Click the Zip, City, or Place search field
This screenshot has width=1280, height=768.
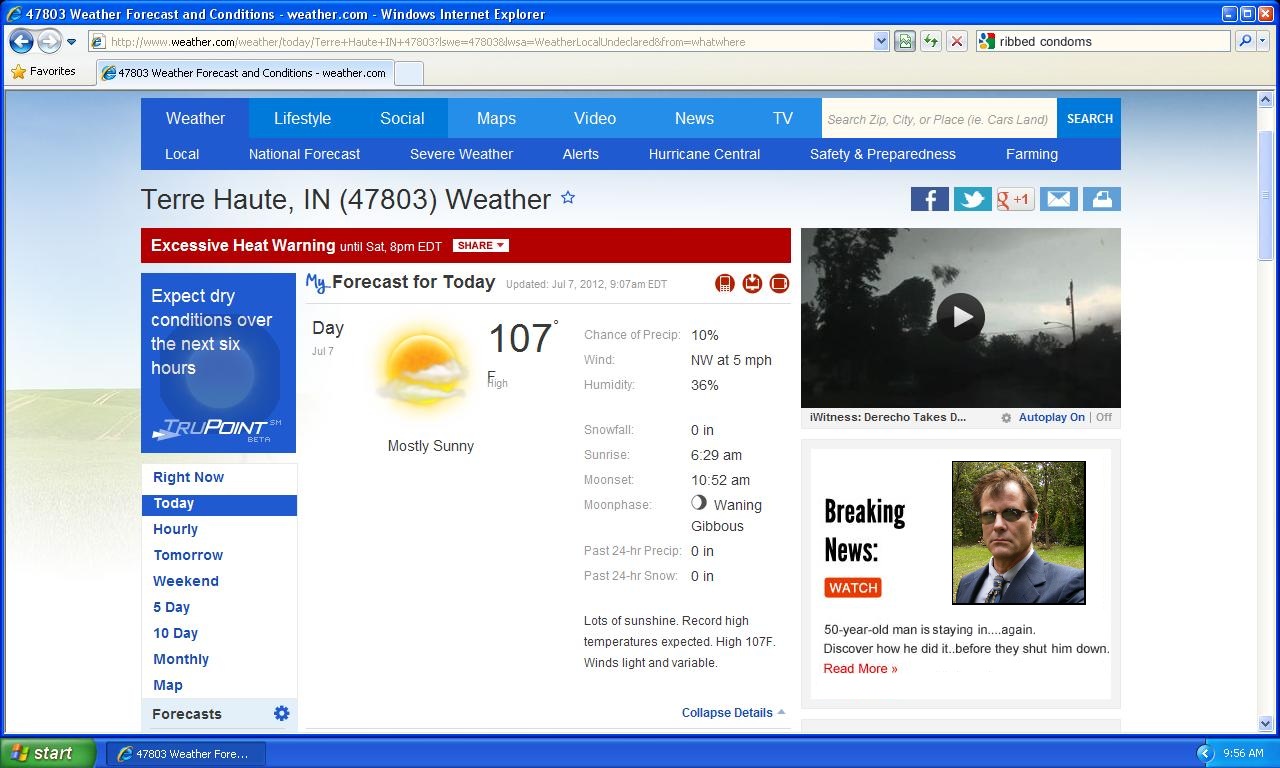tap(939, 119)
